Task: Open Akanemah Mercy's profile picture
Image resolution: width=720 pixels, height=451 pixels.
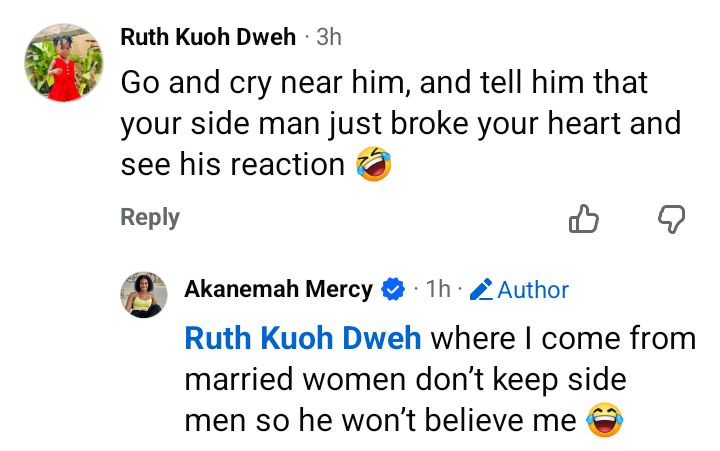Action: click(143, 295)
